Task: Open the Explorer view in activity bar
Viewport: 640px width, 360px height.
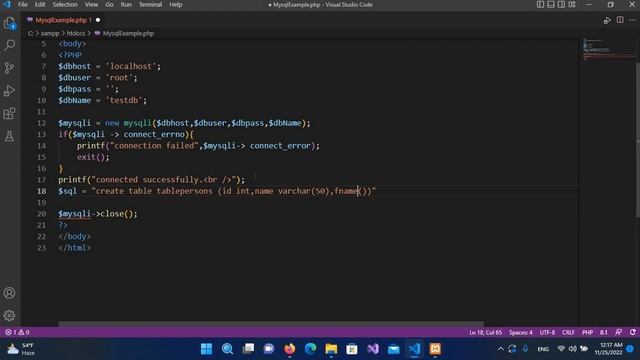Action: click(9, 23)
